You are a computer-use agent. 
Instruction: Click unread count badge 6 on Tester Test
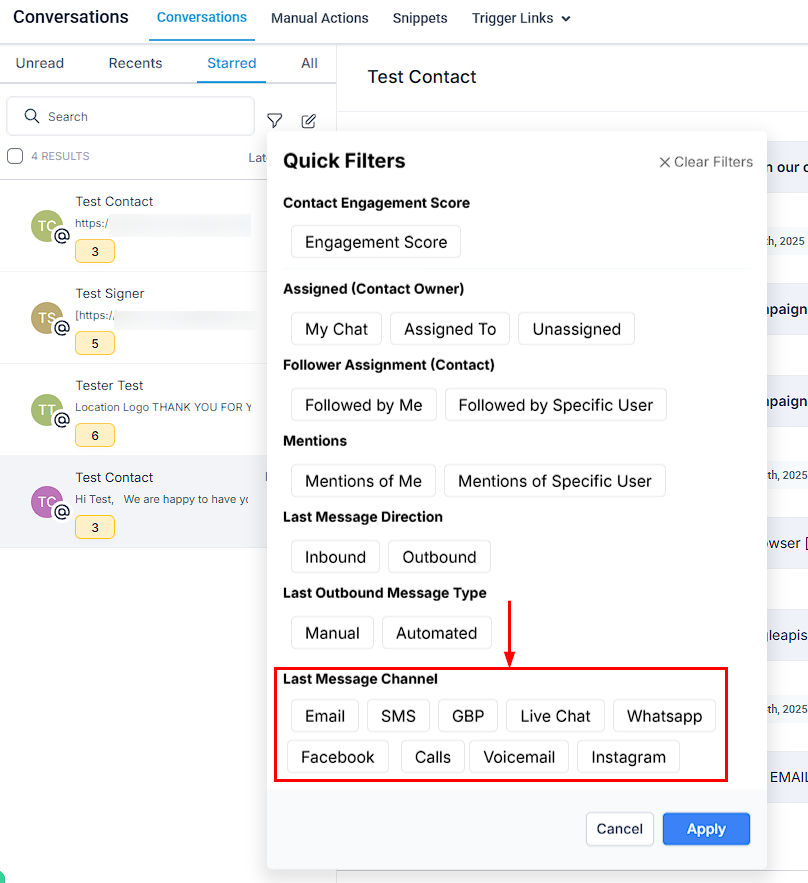pyautogui.click(x=95, y=435)
